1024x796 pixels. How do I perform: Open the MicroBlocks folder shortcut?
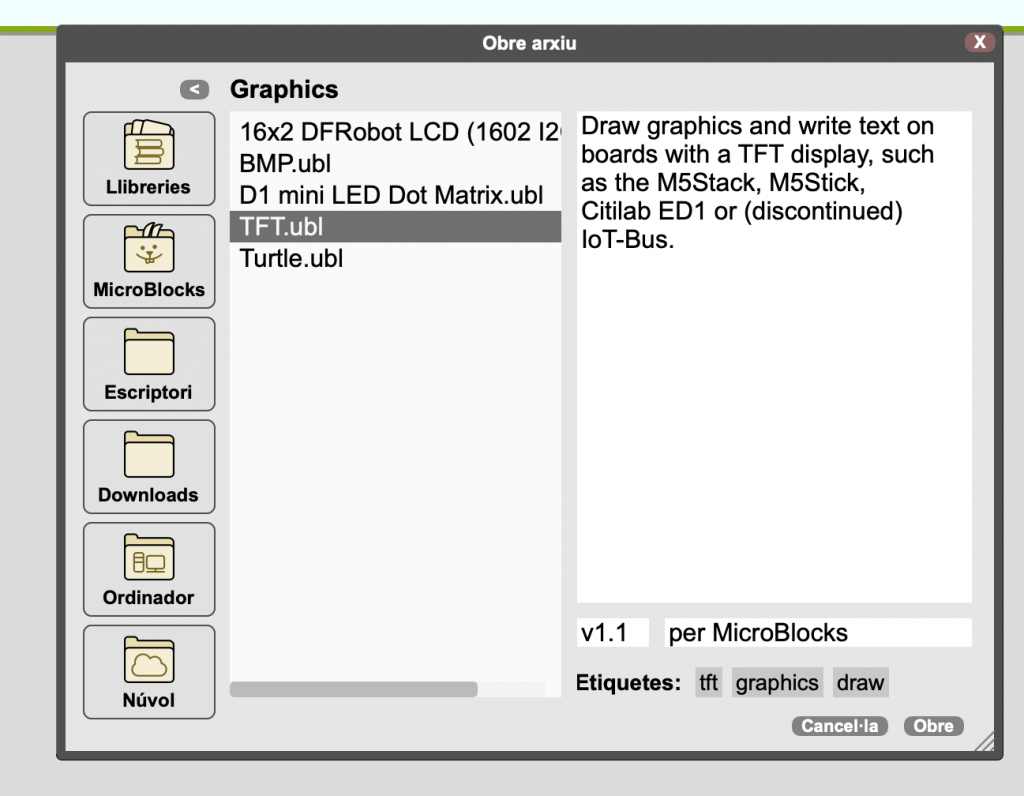point(149,261)
